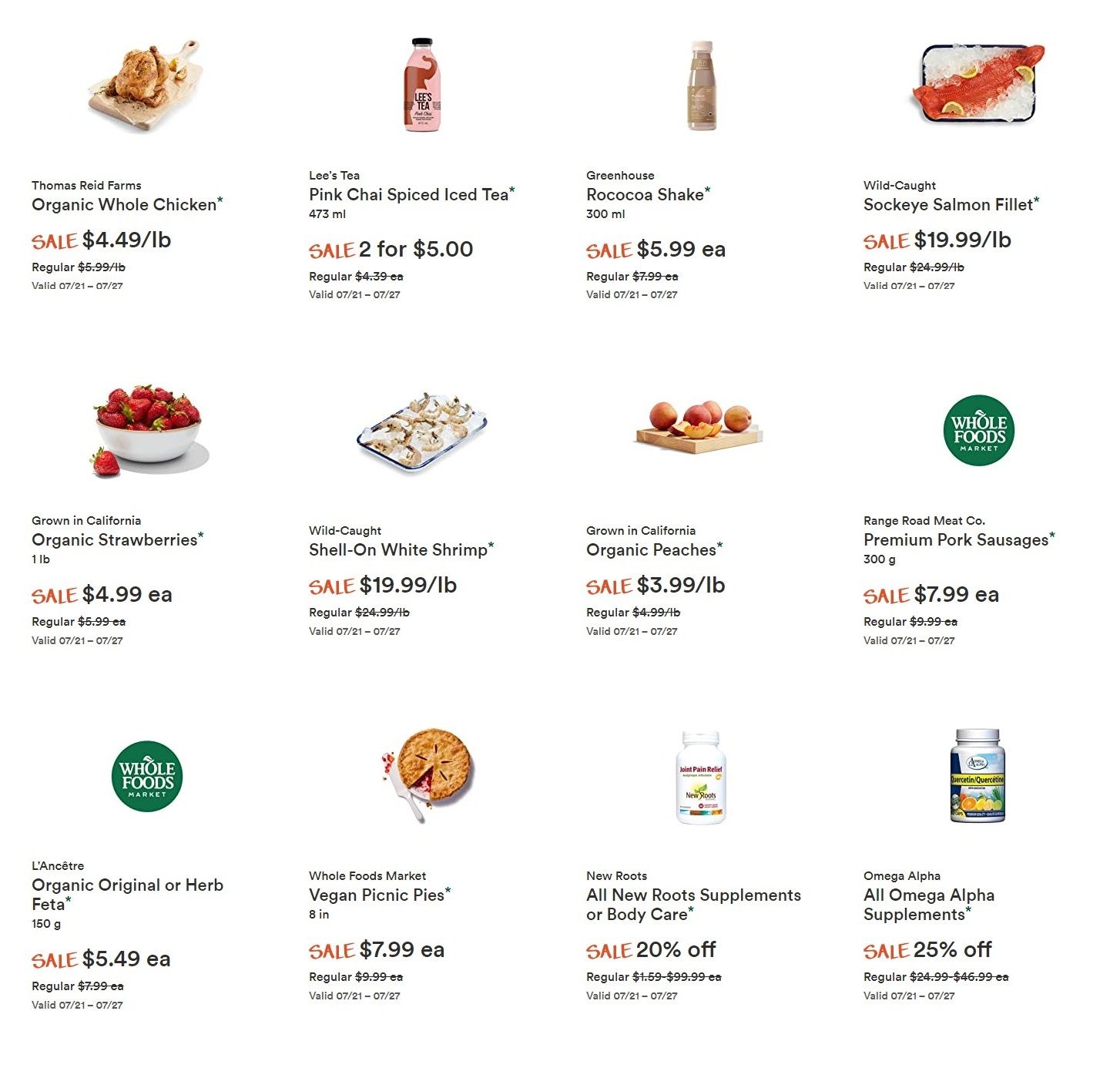
Task: Open the Organic Strawberries bowl image
Action: (x=148, y=430)
